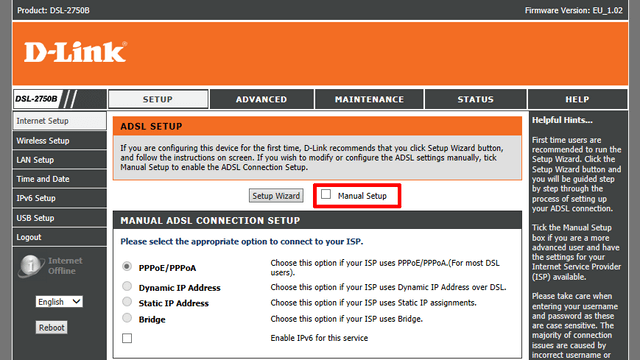Launch the Setup Wizard button
The width and height of the screenshot is (640, 360).
click(276, 196)
